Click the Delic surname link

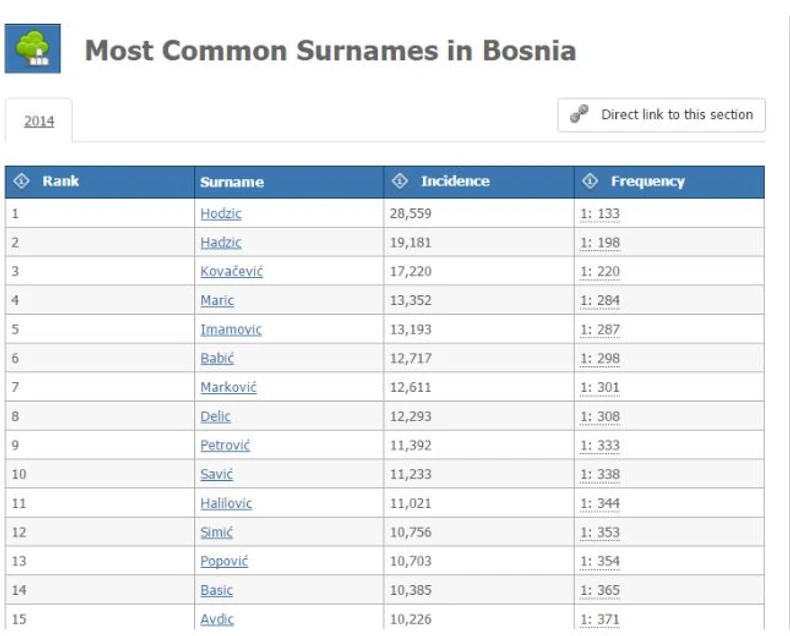coord(215,416)
